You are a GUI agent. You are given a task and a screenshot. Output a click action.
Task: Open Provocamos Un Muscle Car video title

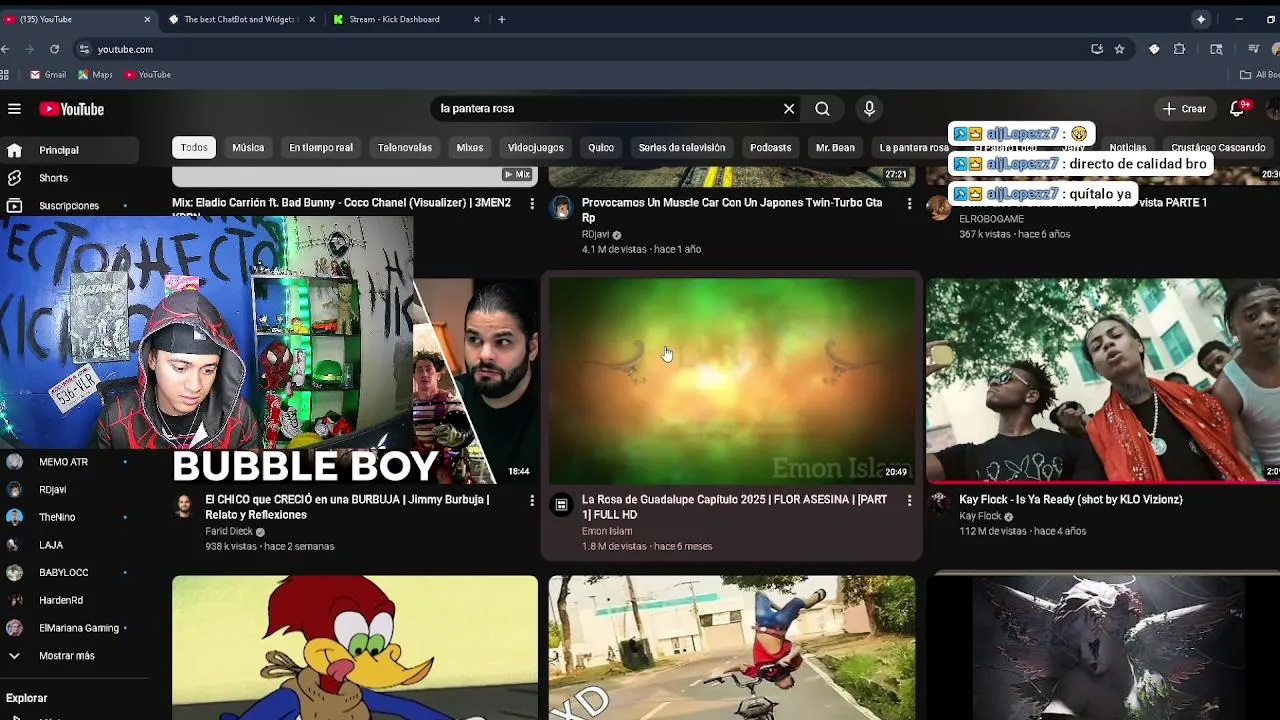click(732, 210)
